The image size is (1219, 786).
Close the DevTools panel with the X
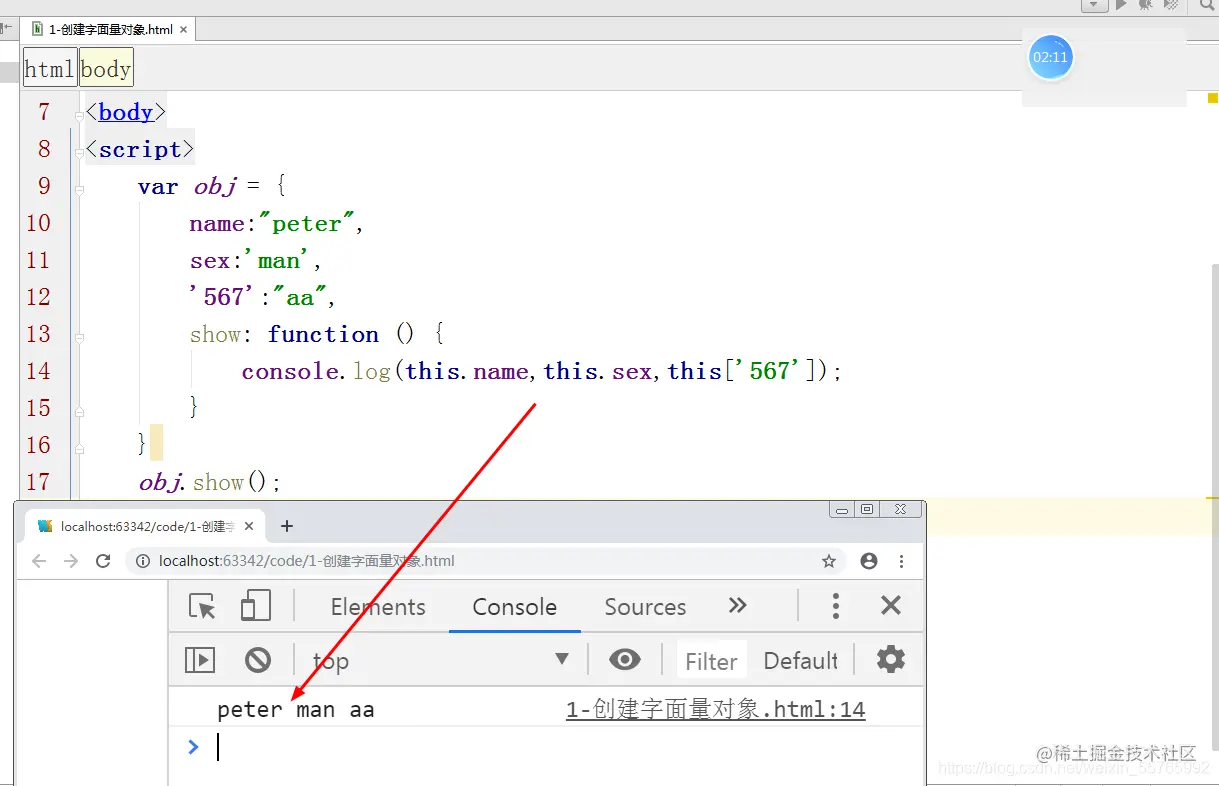point(891,605)
